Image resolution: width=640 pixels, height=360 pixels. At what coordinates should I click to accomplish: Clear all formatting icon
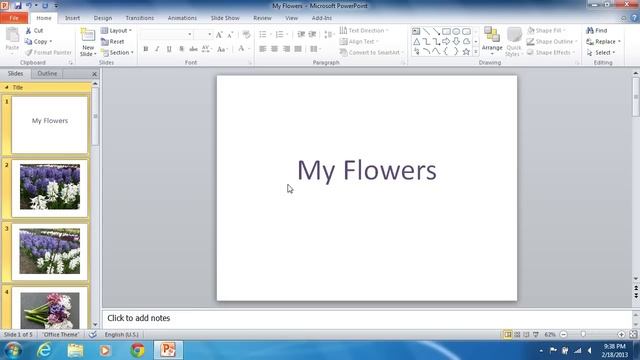coord(246,35)
